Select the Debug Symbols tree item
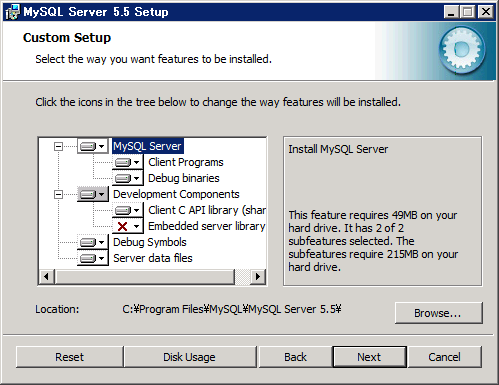The height and width of the screenshot is (385, 499). pyautogui.click(x=150, y=242)
